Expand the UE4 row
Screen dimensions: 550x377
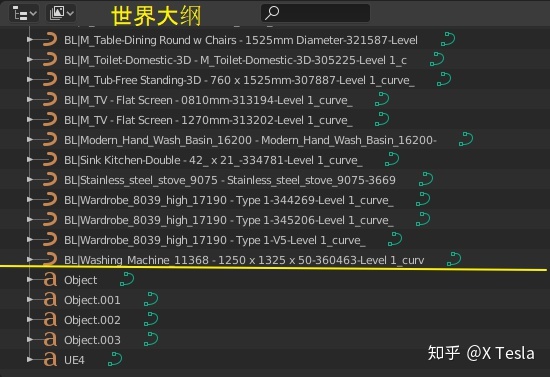pyautogui.click(x=30, y=359)
